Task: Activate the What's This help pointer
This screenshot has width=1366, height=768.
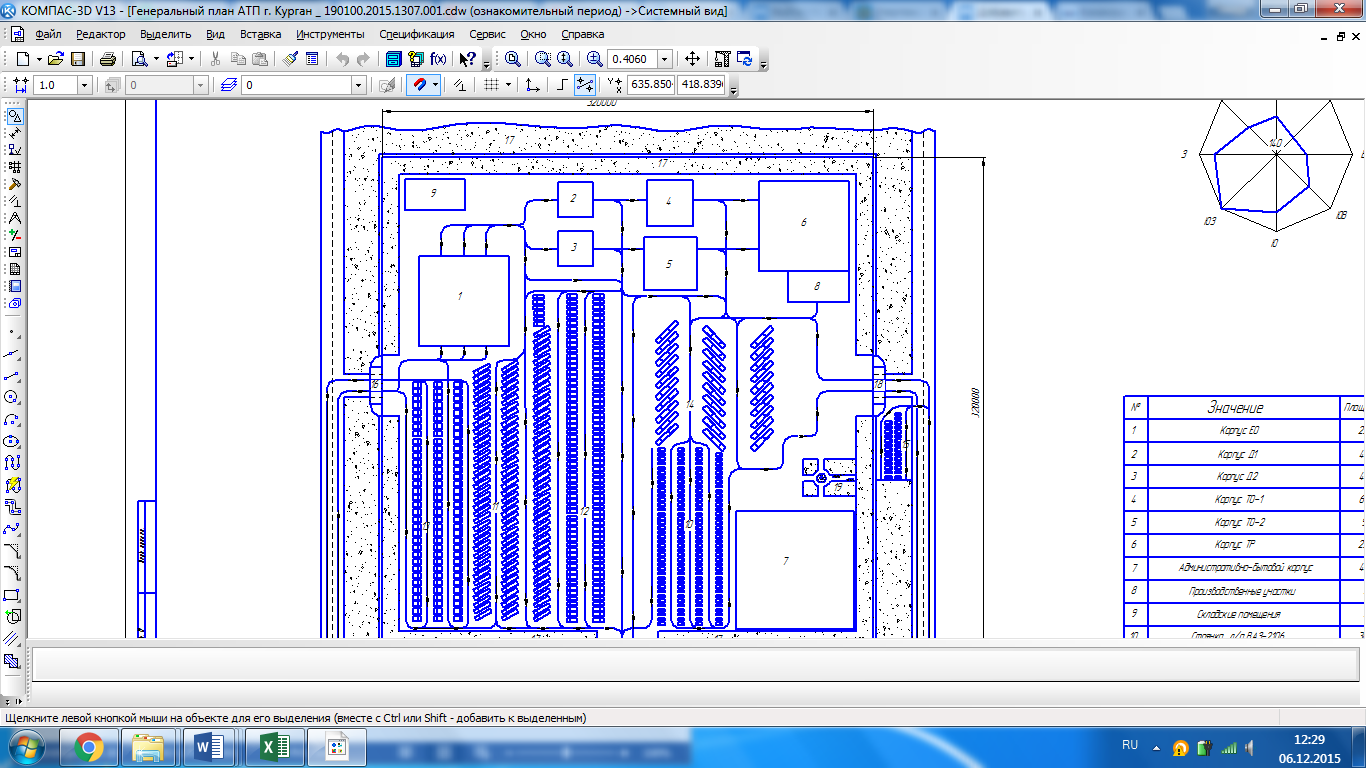Action: pos(466,59)
